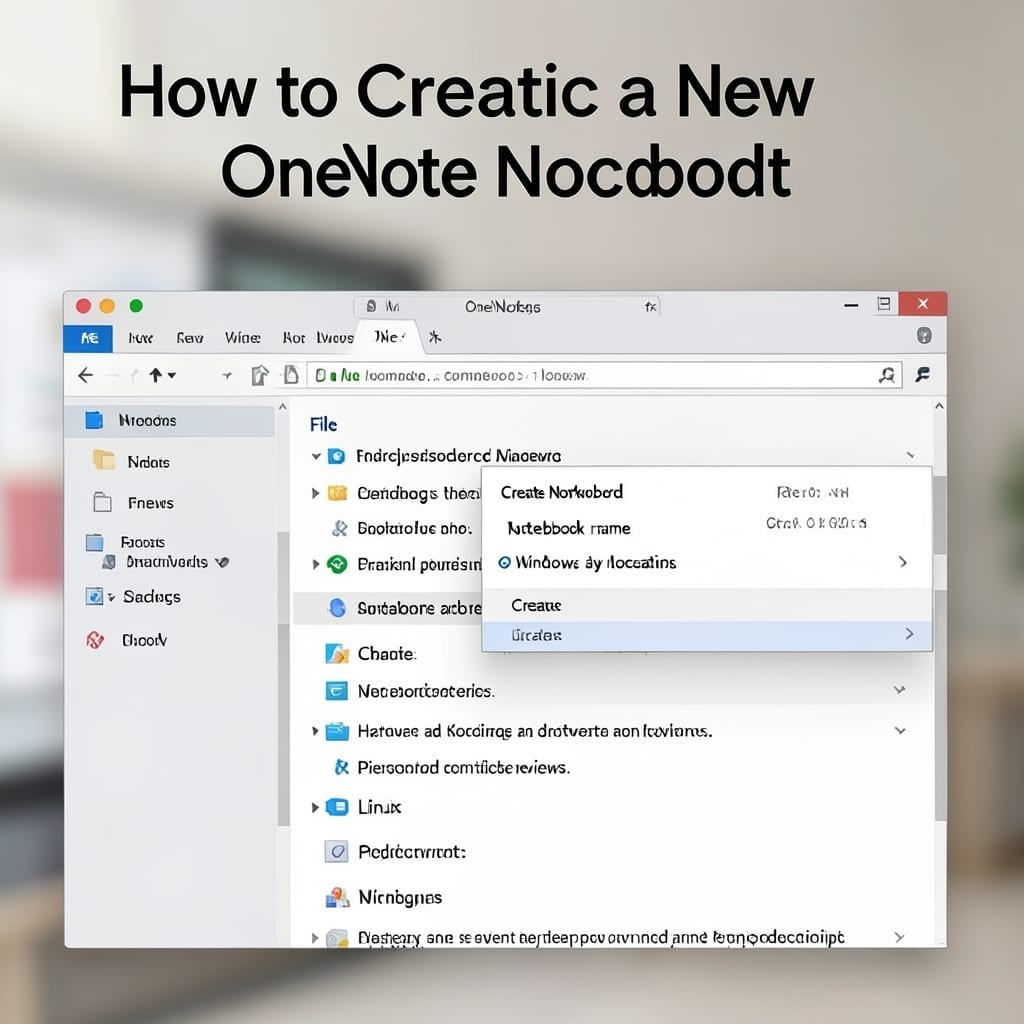Open the blue file tab labeled AE

88,338
